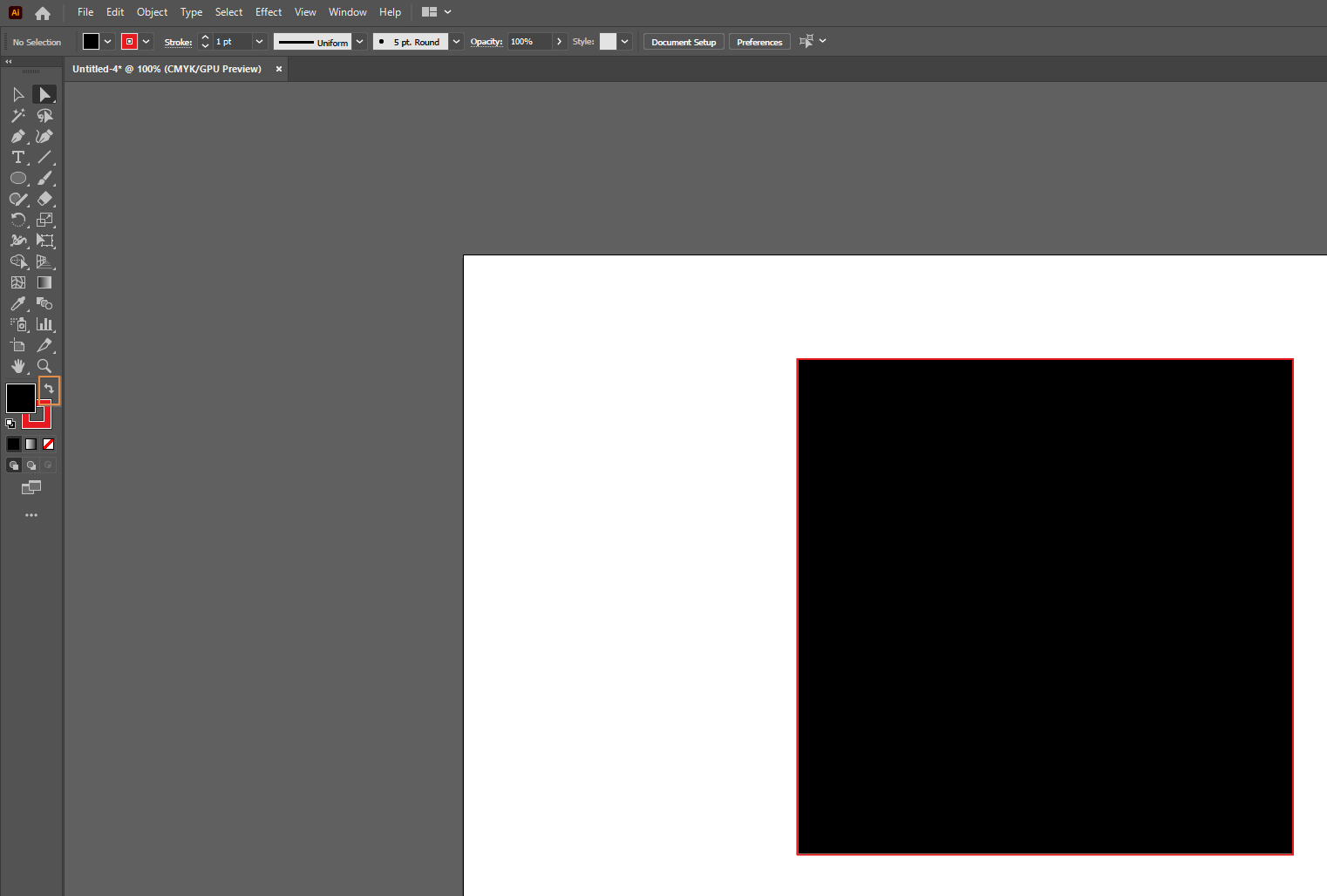1327x896 pixels.
Task: Open the Effect menu
Action: click(269, 12)
